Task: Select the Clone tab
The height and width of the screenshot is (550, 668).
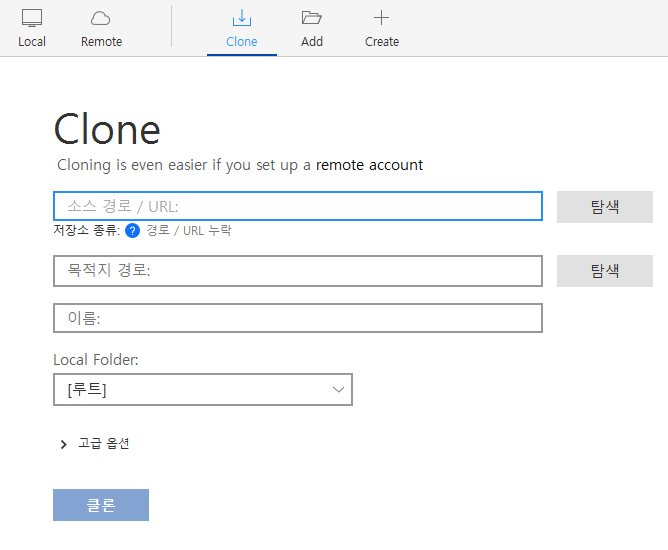Action: coord(242,29)
